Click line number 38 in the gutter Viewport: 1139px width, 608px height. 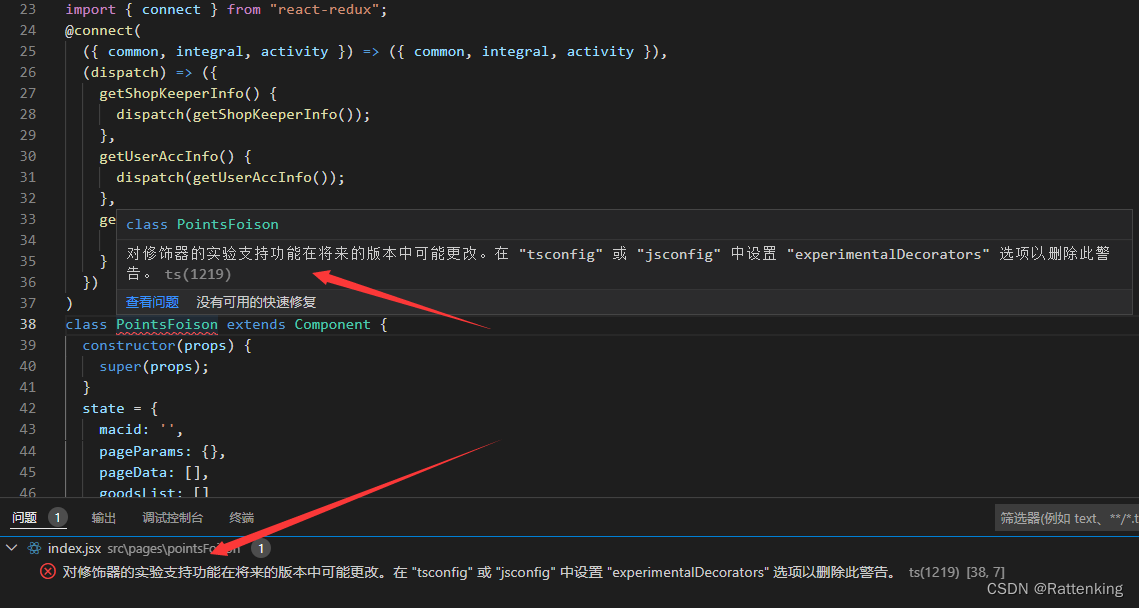[x=28, y=324]
